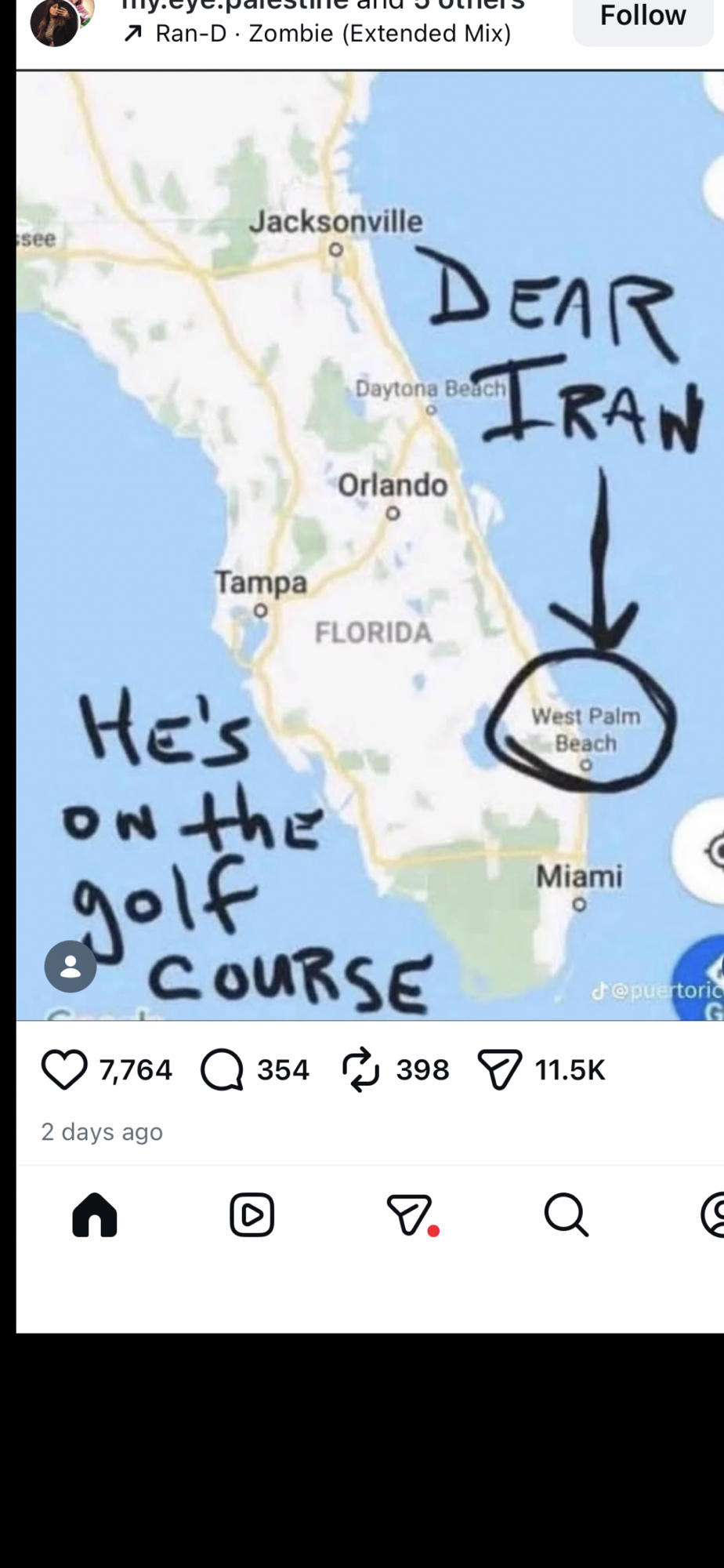Go to Home tab

[x=95, y=1215]
